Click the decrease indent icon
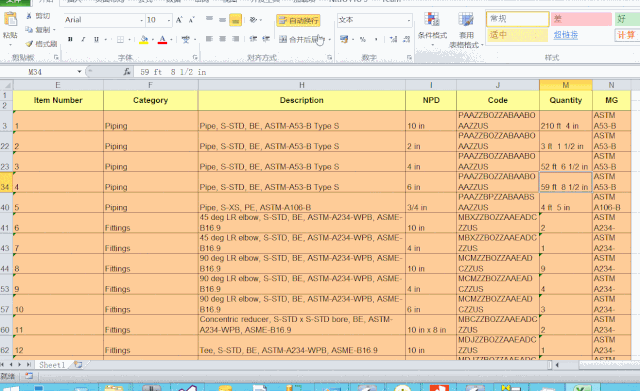 [253, 39]
